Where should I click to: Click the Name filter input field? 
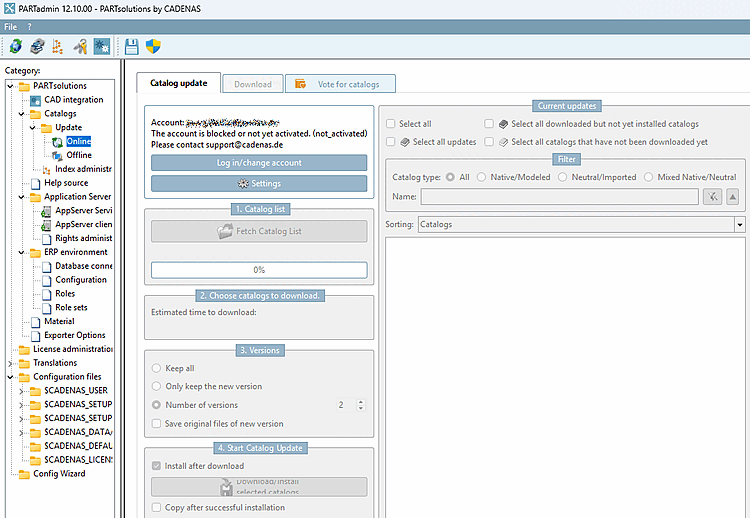[560, 197]
